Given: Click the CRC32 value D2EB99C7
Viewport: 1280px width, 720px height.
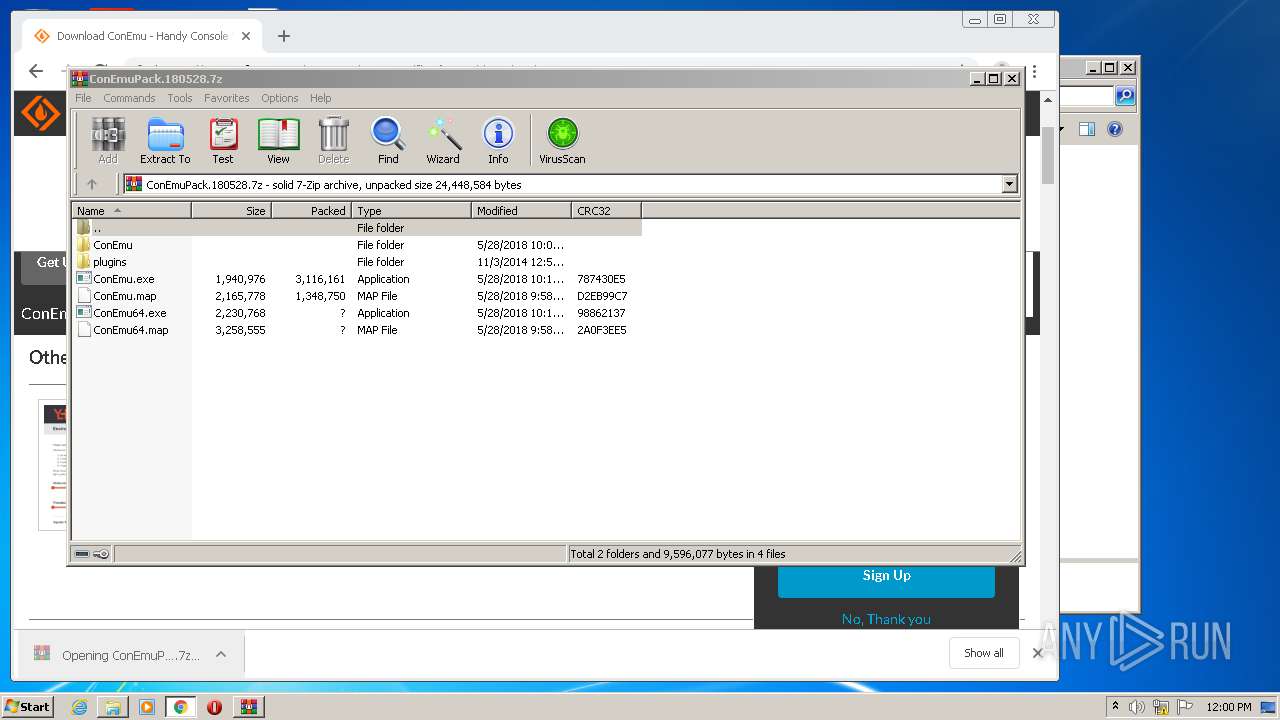Looking at the screenshot, I should 602,296.
